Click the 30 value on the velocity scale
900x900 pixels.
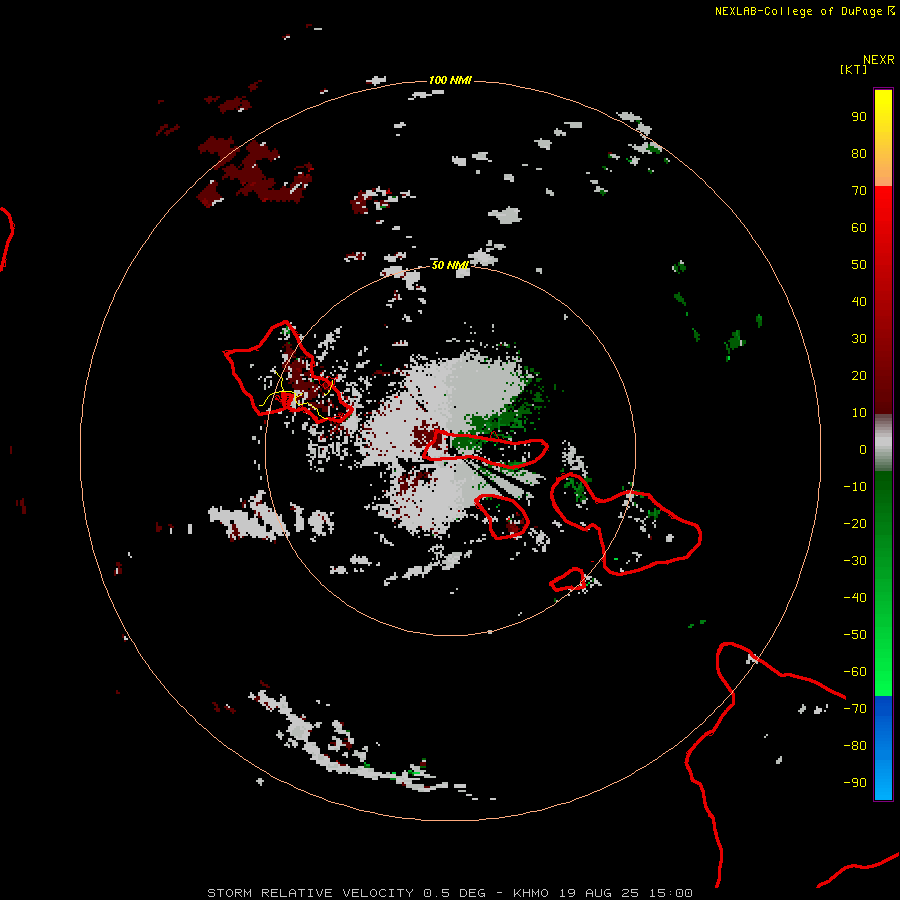coord(859,339)
